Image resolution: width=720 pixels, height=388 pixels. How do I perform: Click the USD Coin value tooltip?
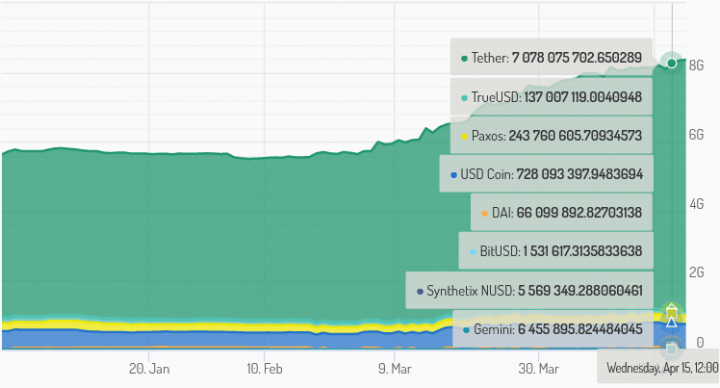tap(546, 174)
